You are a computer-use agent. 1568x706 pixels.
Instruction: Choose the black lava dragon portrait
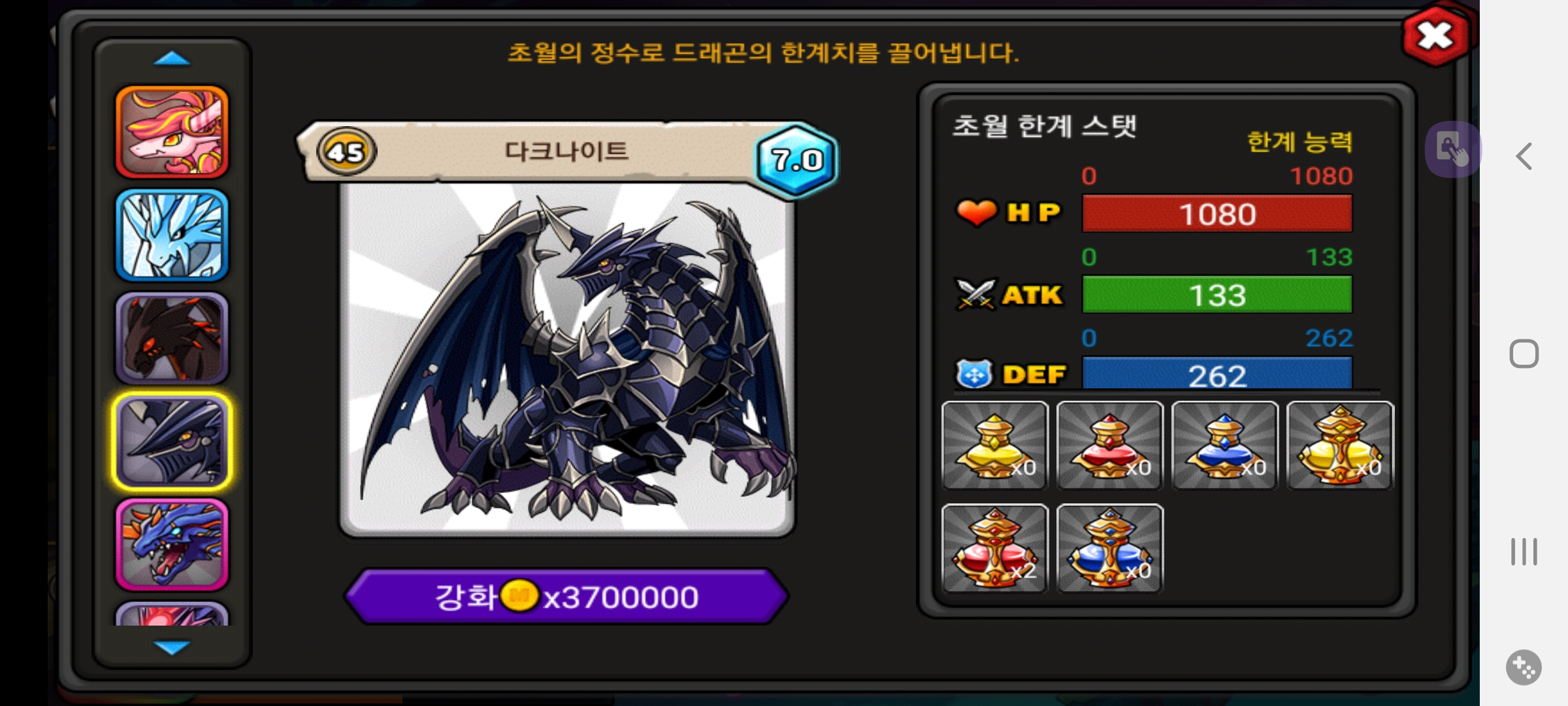(x=172, y=338)
